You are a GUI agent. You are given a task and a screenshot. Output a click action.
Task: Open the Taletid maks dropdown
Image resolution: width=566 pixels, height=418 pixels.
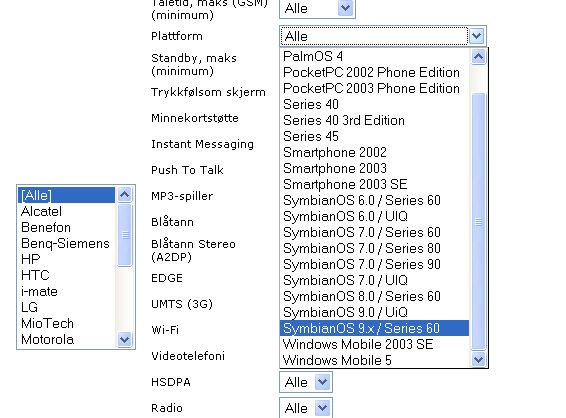(317, 8)
